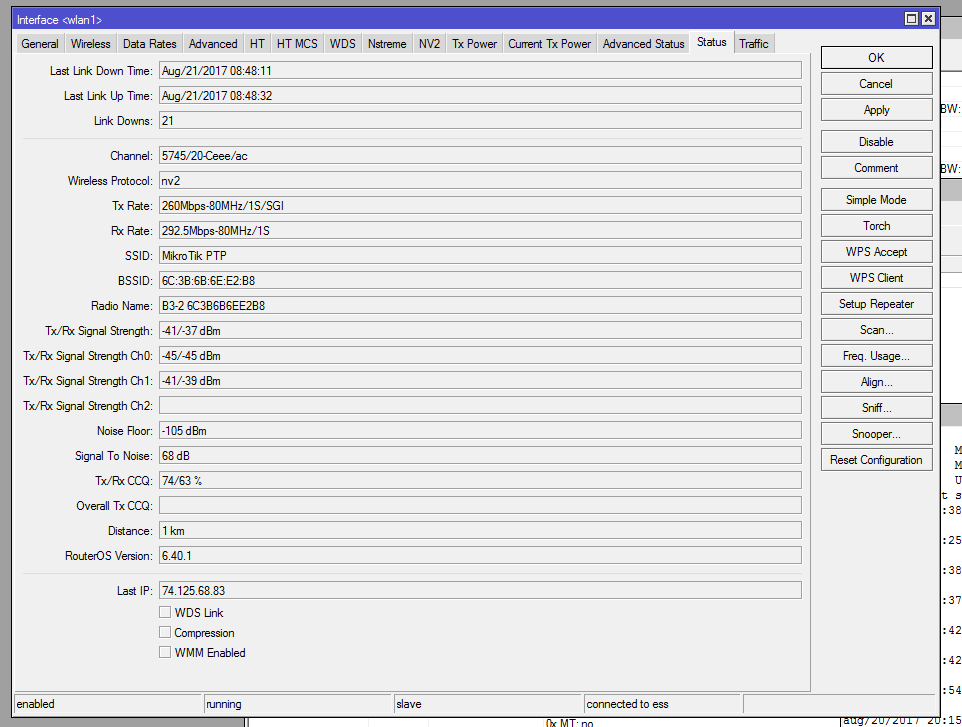Open Setup Repeater
The image size is (962, 727).
point(876,303)
